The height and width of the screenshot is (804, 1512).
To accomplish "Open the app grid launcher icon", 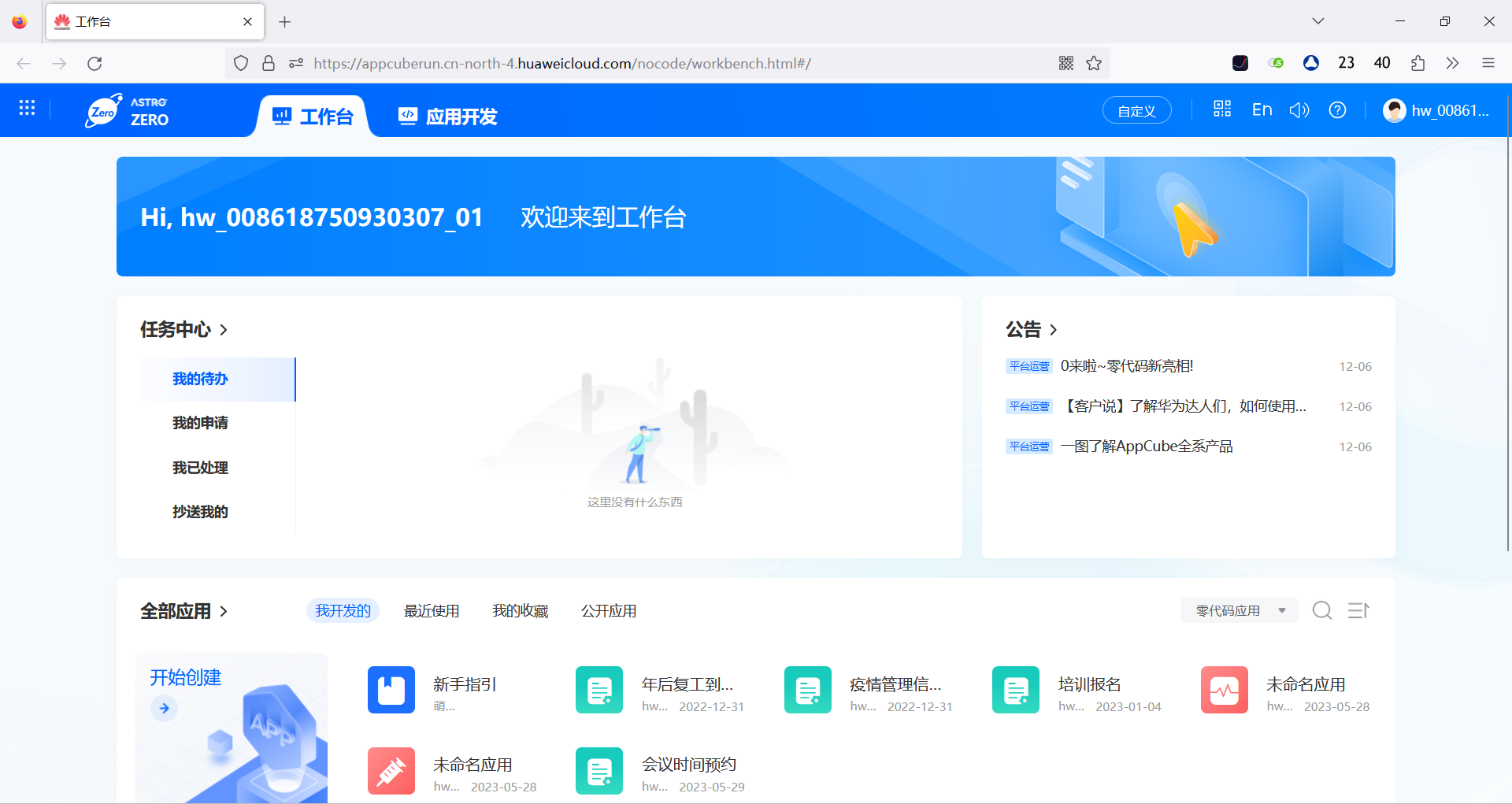I will tap(27, 108).
